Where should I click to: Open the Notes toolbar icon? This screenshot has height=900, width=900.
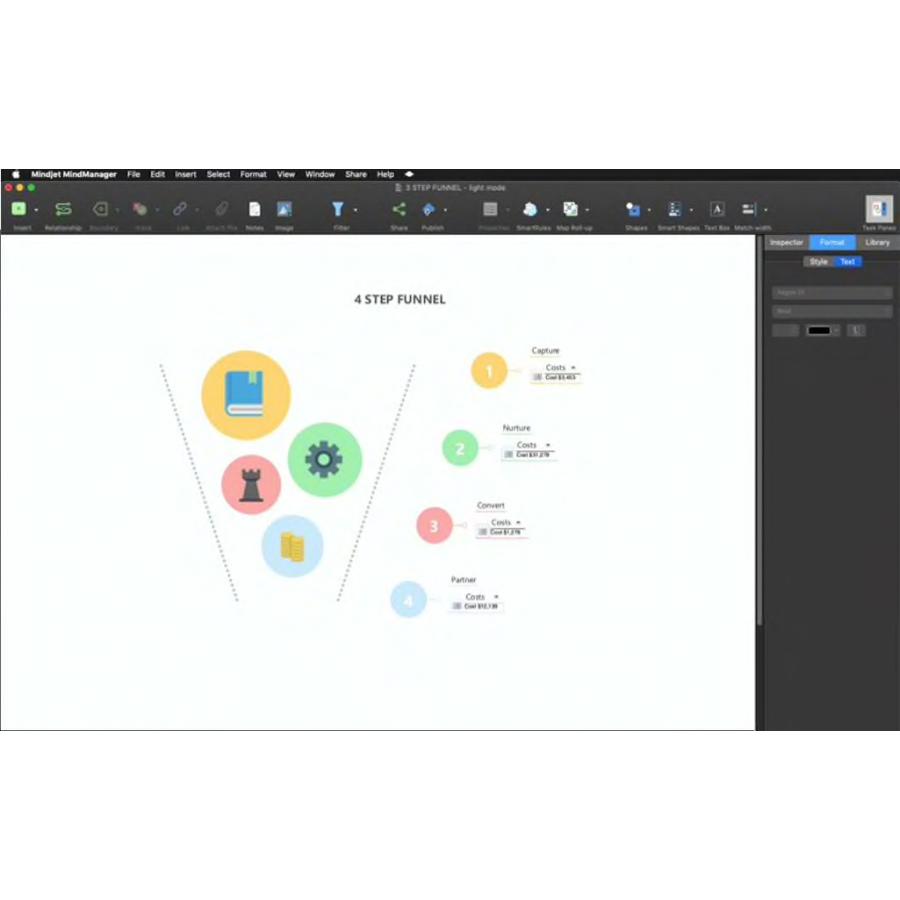(x=255, y=209)
